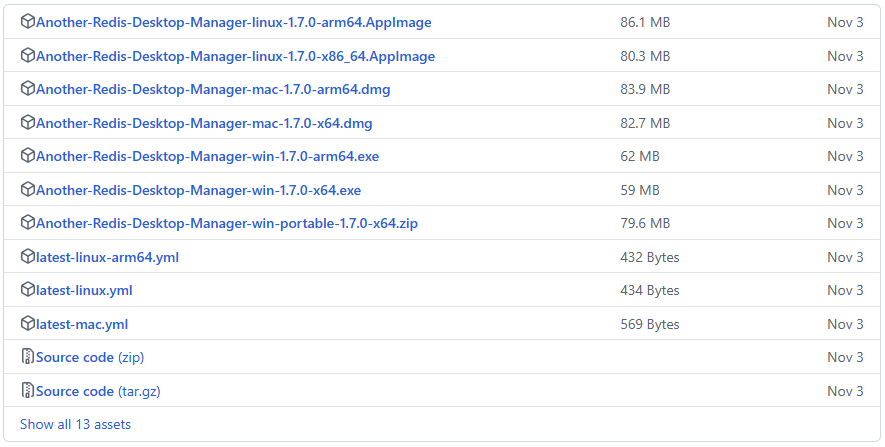This screenshot has height=447, width=885.
Task: Click the 86.1 MB size text
Action: [645, 23]
